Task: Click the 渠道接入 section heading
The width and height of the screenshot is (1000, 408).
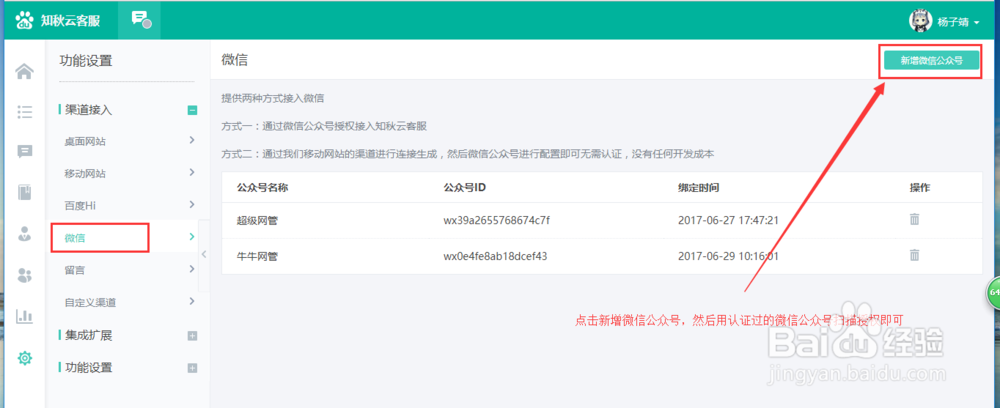Action: click(88, 110)
